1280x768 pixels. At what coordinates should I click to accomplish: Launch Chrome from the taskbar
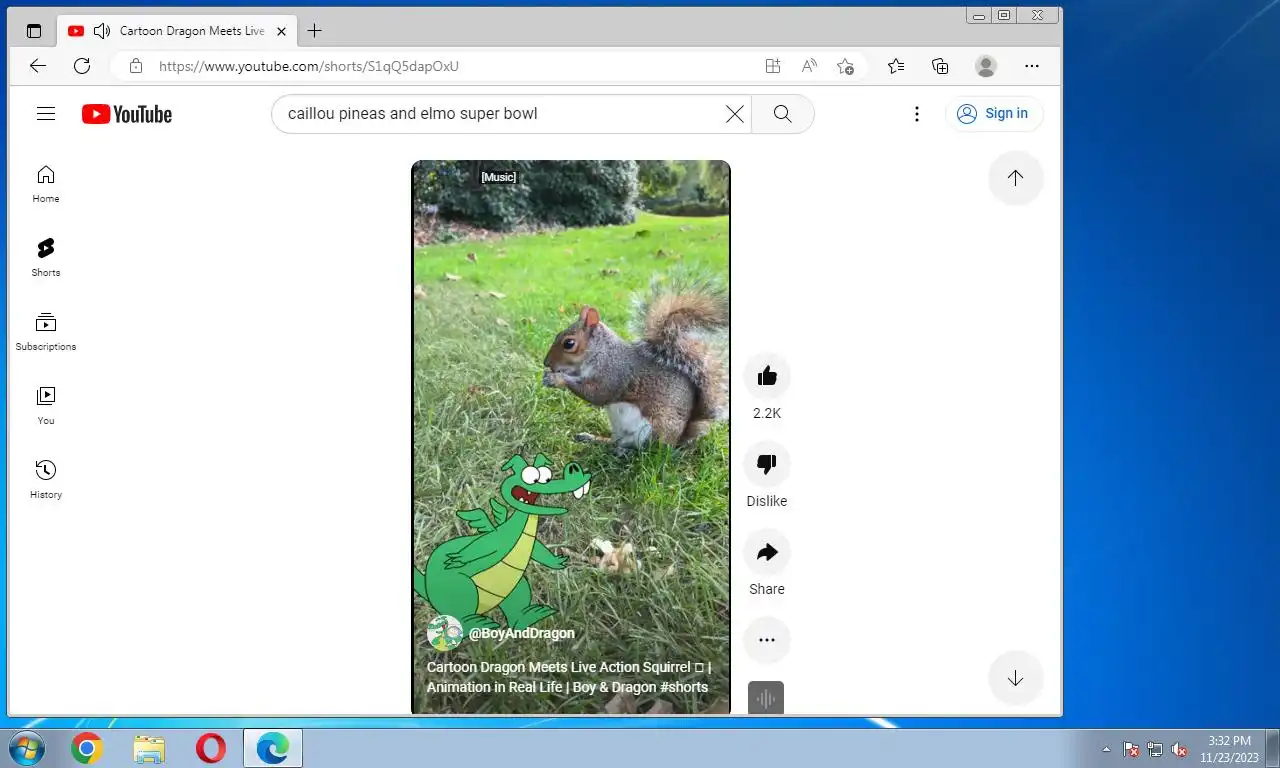87,748
